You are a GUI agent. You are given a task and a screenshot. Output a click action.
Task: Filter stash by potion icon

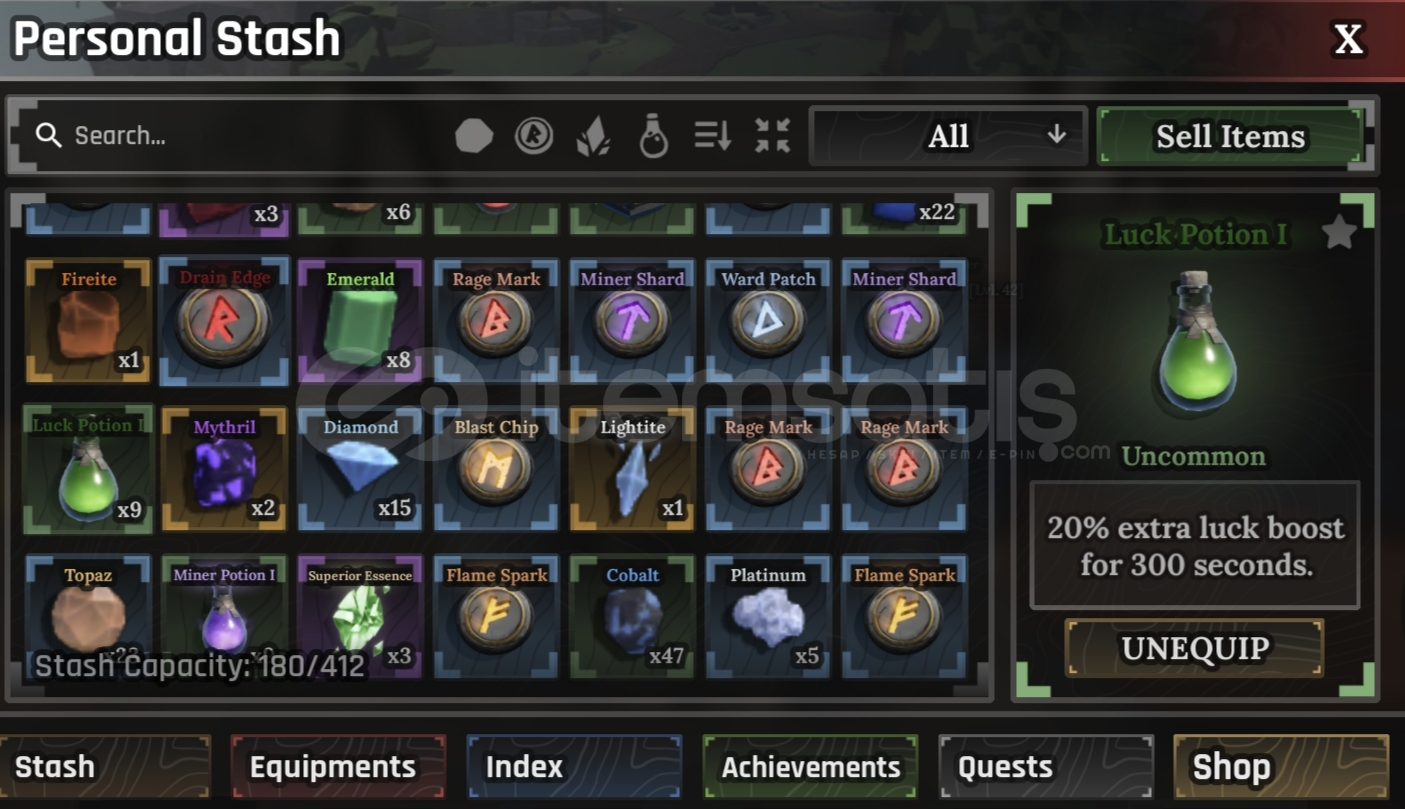653,136
